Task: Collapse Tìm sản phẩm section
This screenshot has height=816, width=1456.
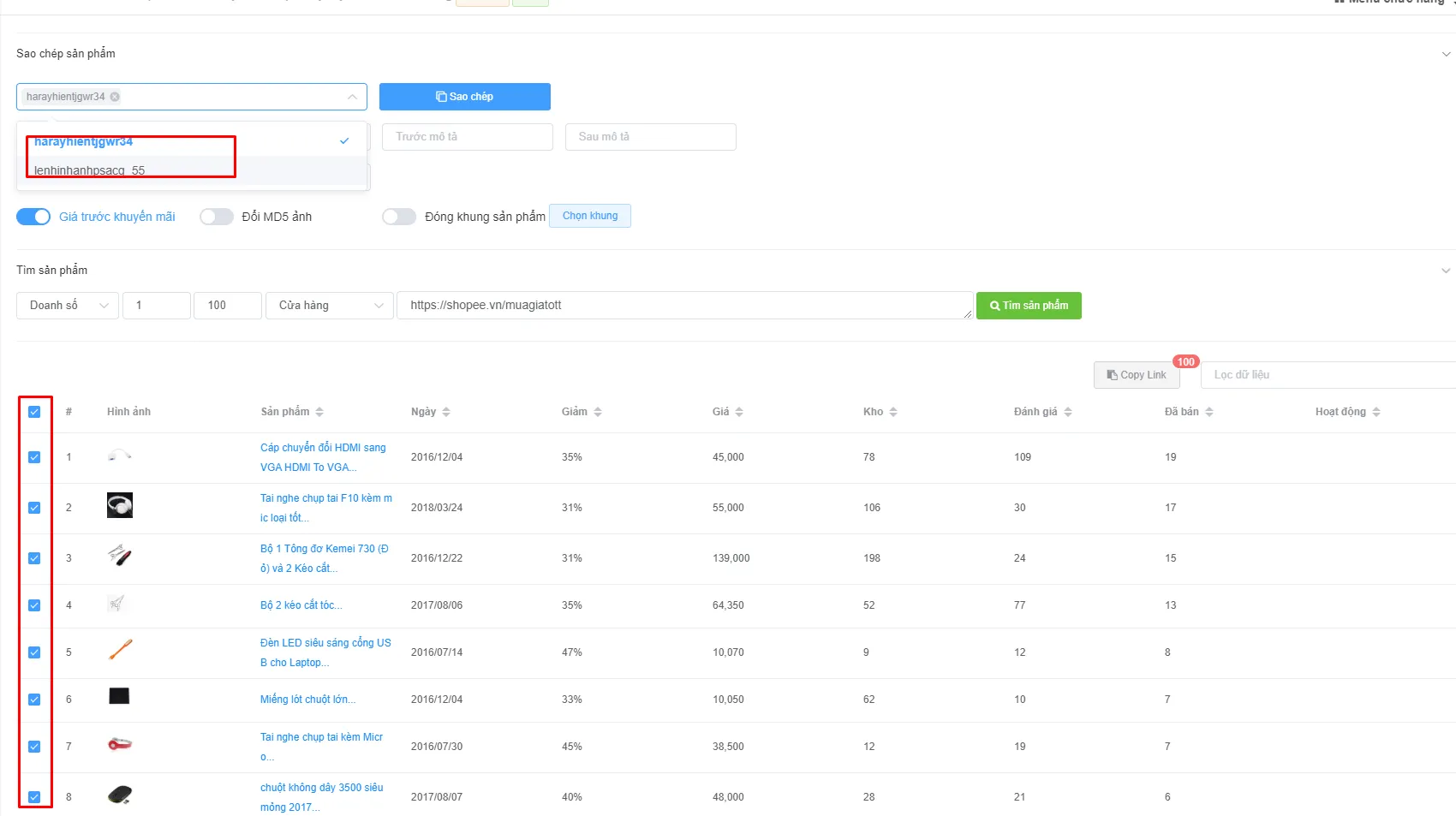Action: [x=1446, y=271]
